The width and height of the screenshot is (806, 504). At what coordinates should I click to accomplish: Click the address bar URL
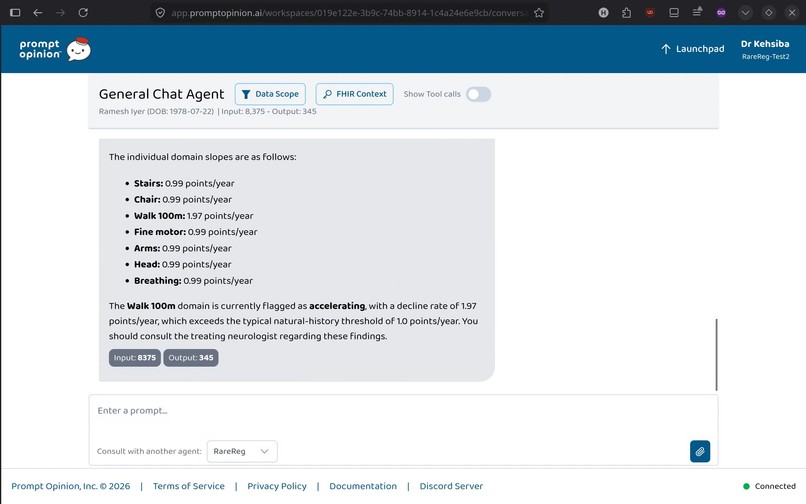350,13
